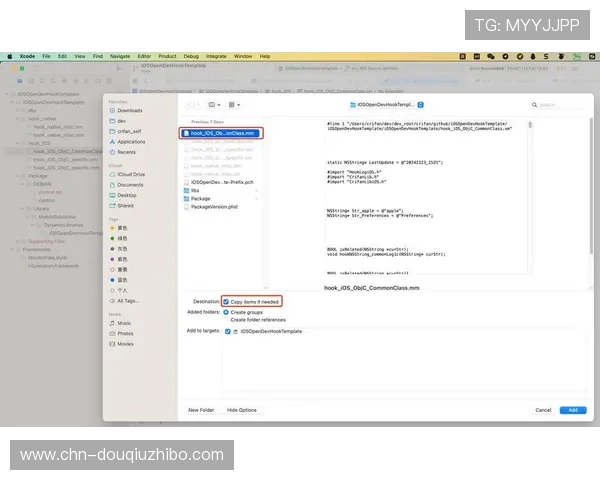Select Create groups radio option
Screen dimensions: 600x480
226,312
